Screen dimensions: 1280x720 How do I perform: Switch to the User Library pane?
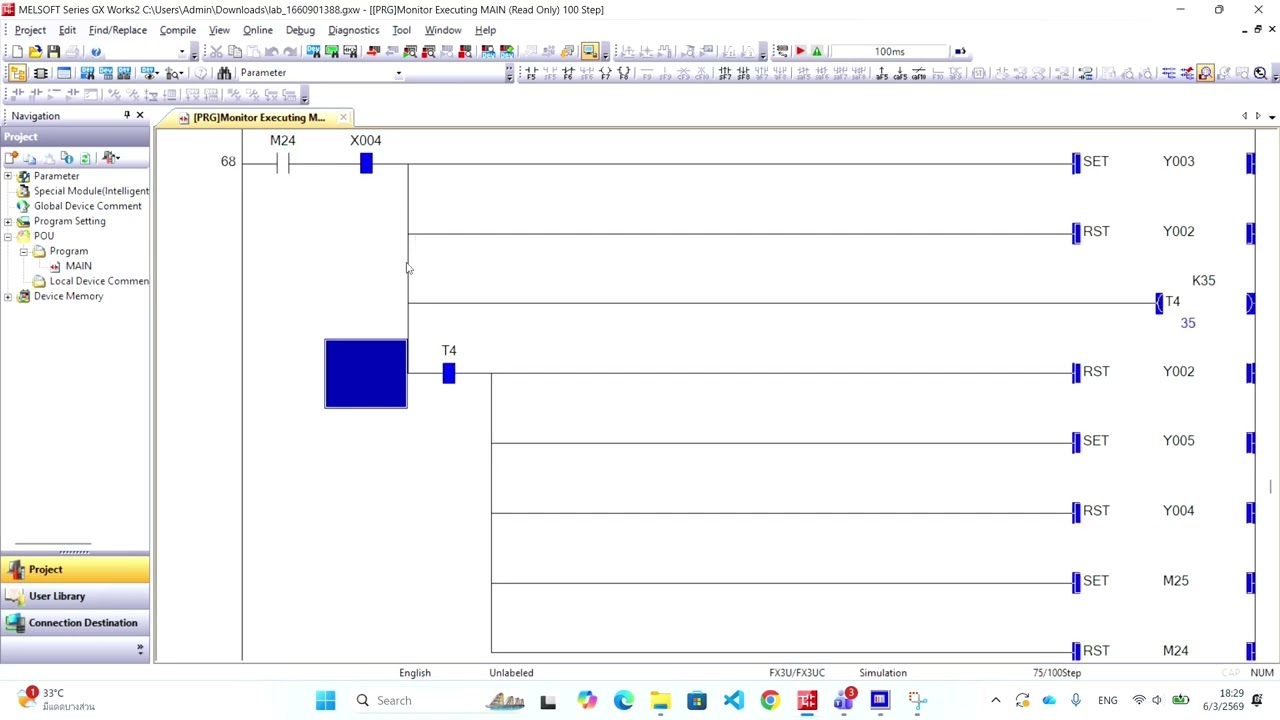pyautogui.click(x=75, y=596)
